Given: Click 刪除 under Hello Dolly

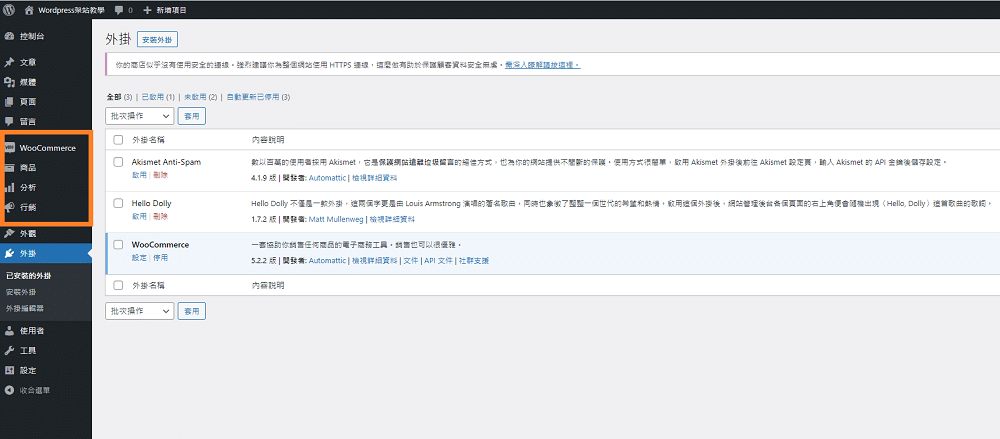Looking at the screenshot, I should pyautogui.click(x=160, y=216).
